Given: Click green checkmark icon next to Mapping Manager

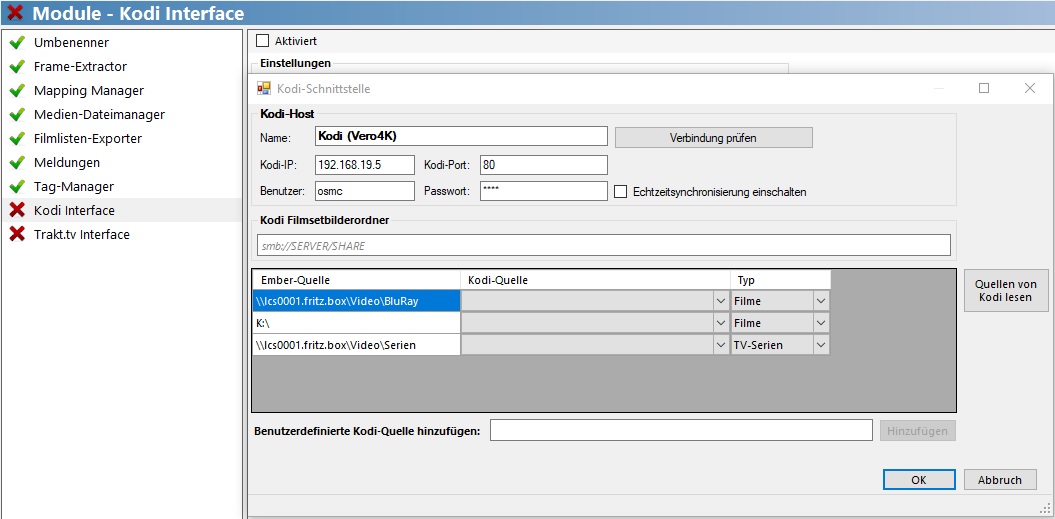Looking at the screenshot, I should 17,90.
